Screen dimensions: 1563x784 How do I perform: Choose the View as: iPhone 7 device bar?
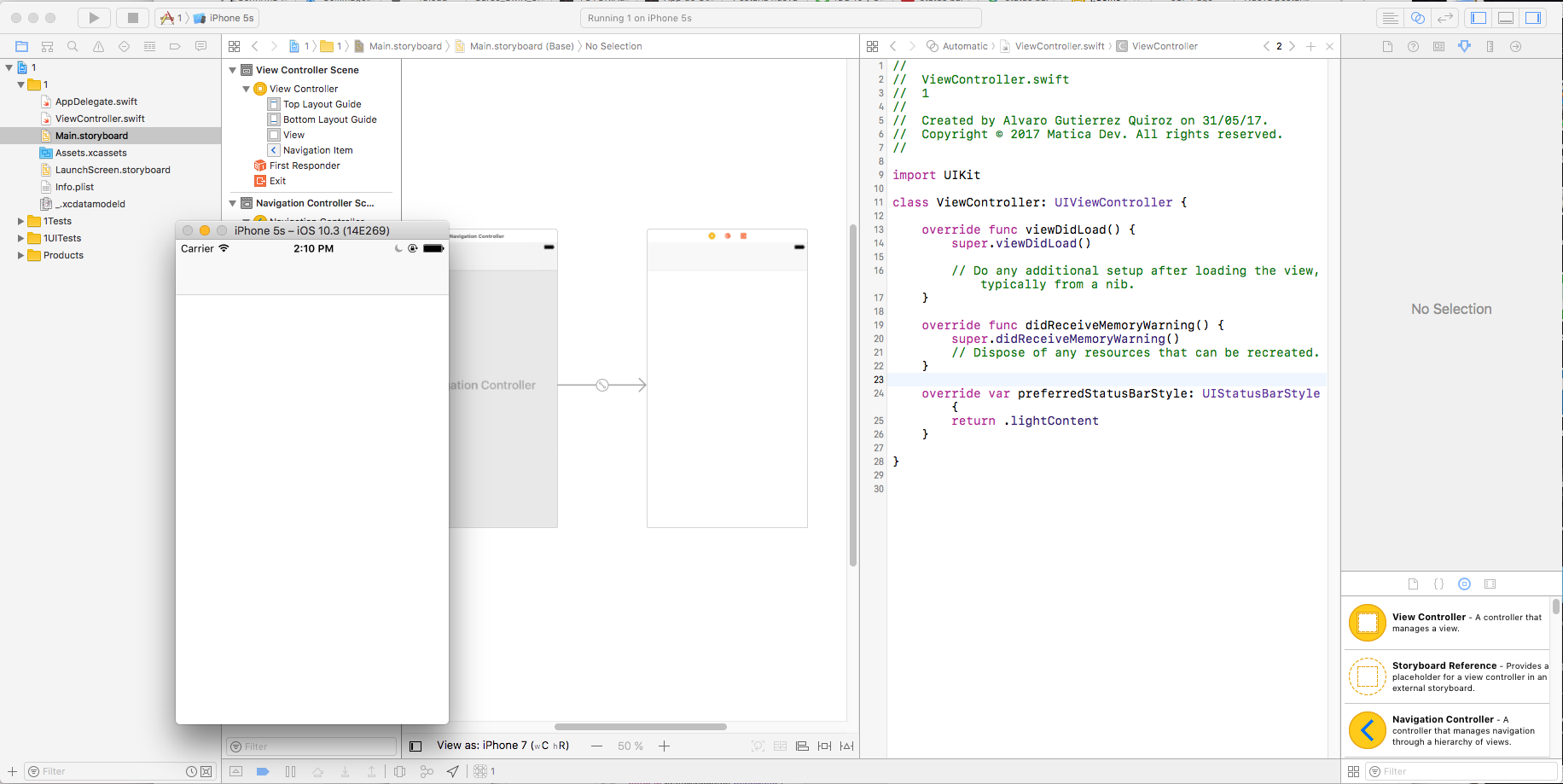(503, 746)
